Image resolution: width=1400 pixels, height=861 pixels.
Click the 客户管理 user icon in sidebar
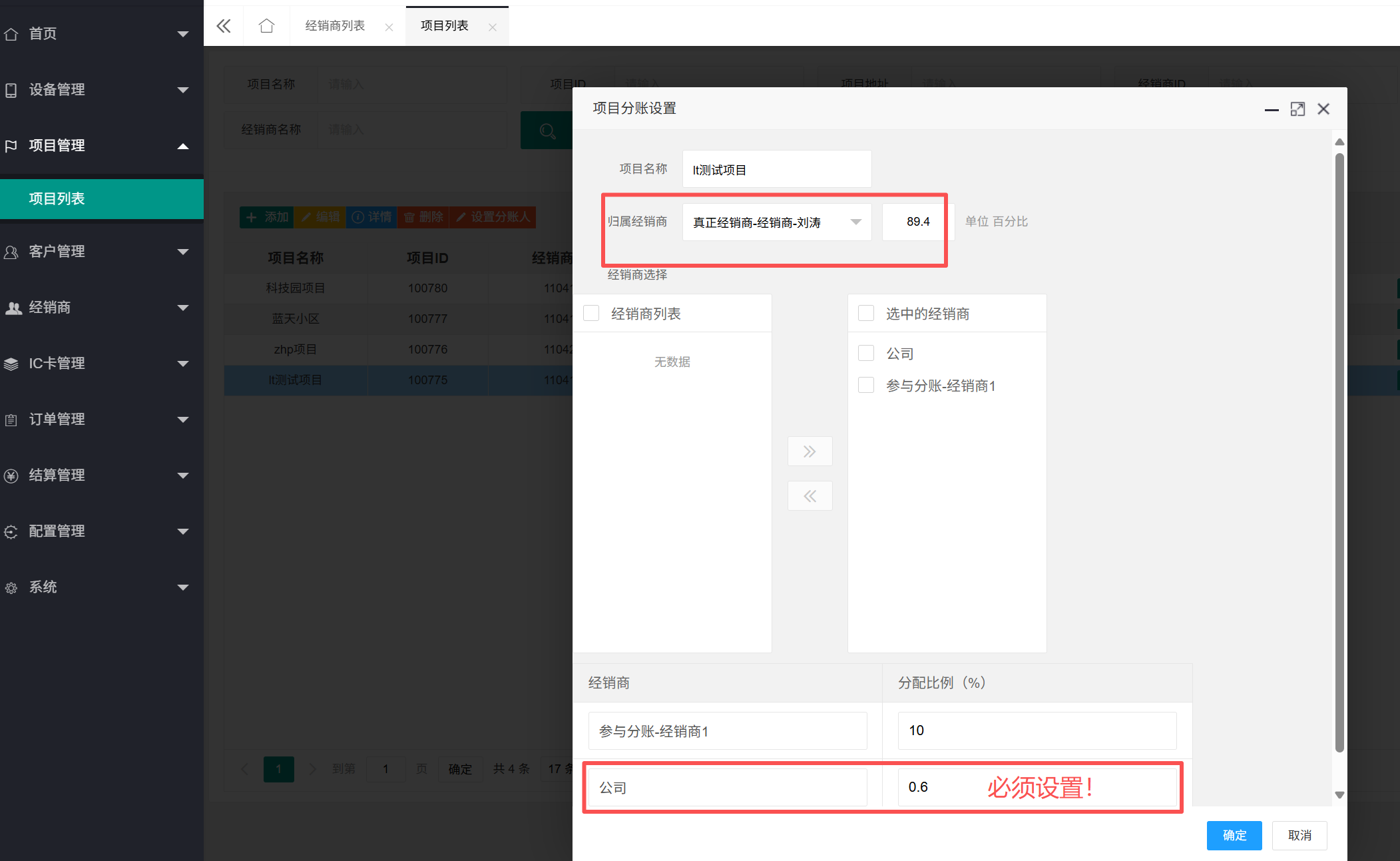pos(11,252)
